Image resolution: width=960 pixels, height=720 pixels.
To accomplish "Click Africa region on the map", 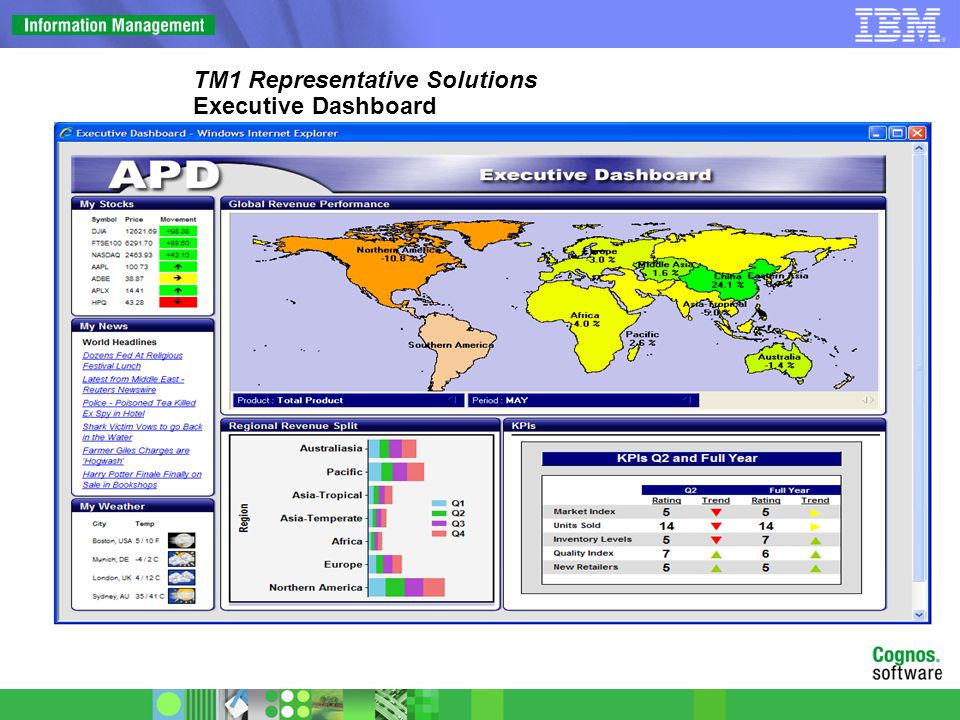I will click(582, 324).
